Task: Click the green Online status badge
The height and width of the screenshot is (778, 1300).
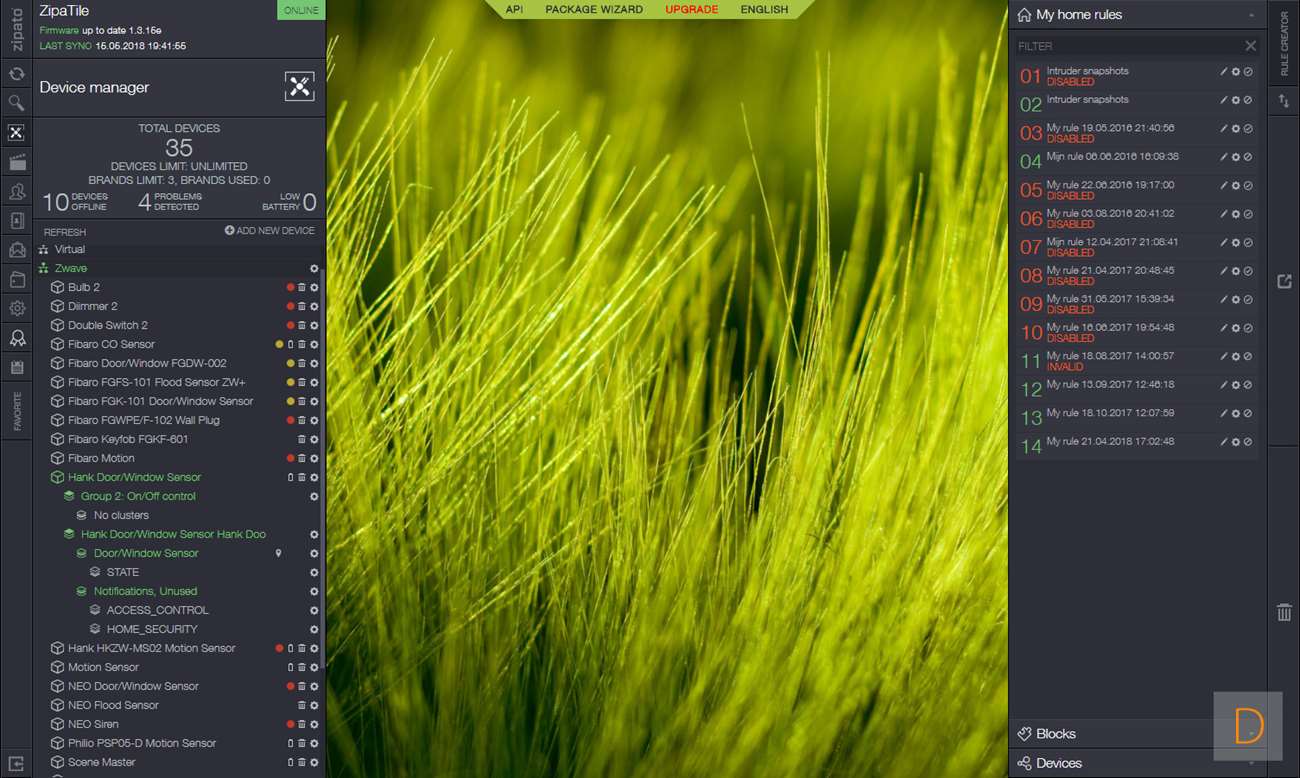Action: (300, 11)
